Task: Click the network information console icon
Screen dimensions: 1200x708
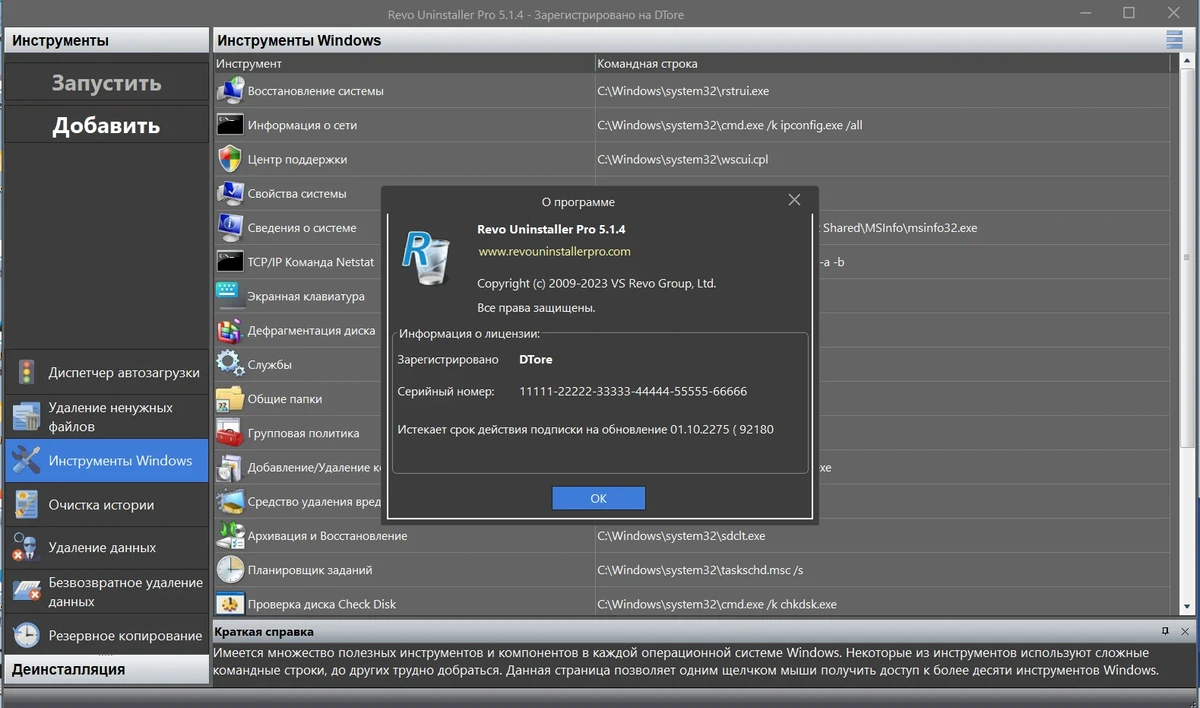Action: 230,125
